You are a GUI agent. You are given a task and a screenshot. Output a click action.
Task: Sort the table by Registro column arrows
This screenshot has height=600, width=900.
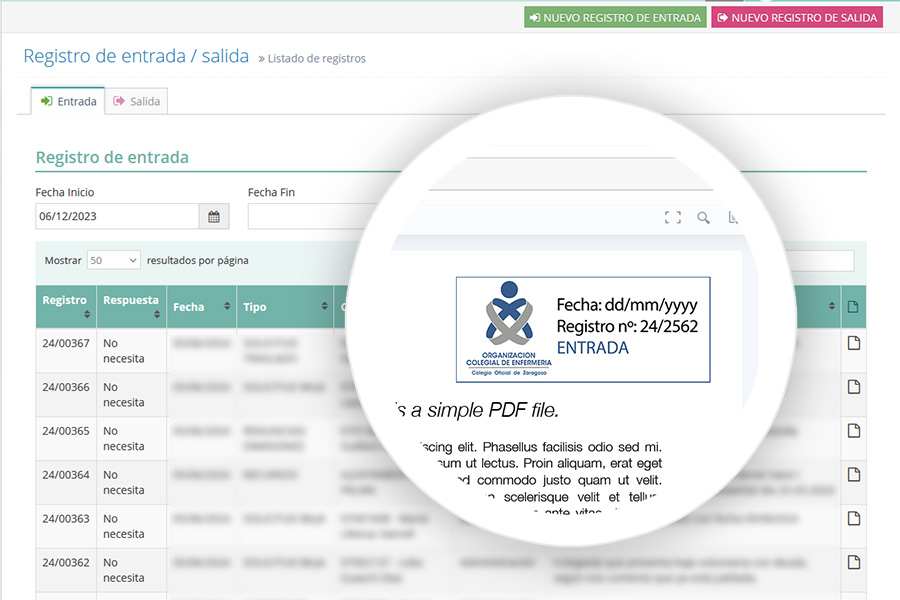[x=87, y=314]
